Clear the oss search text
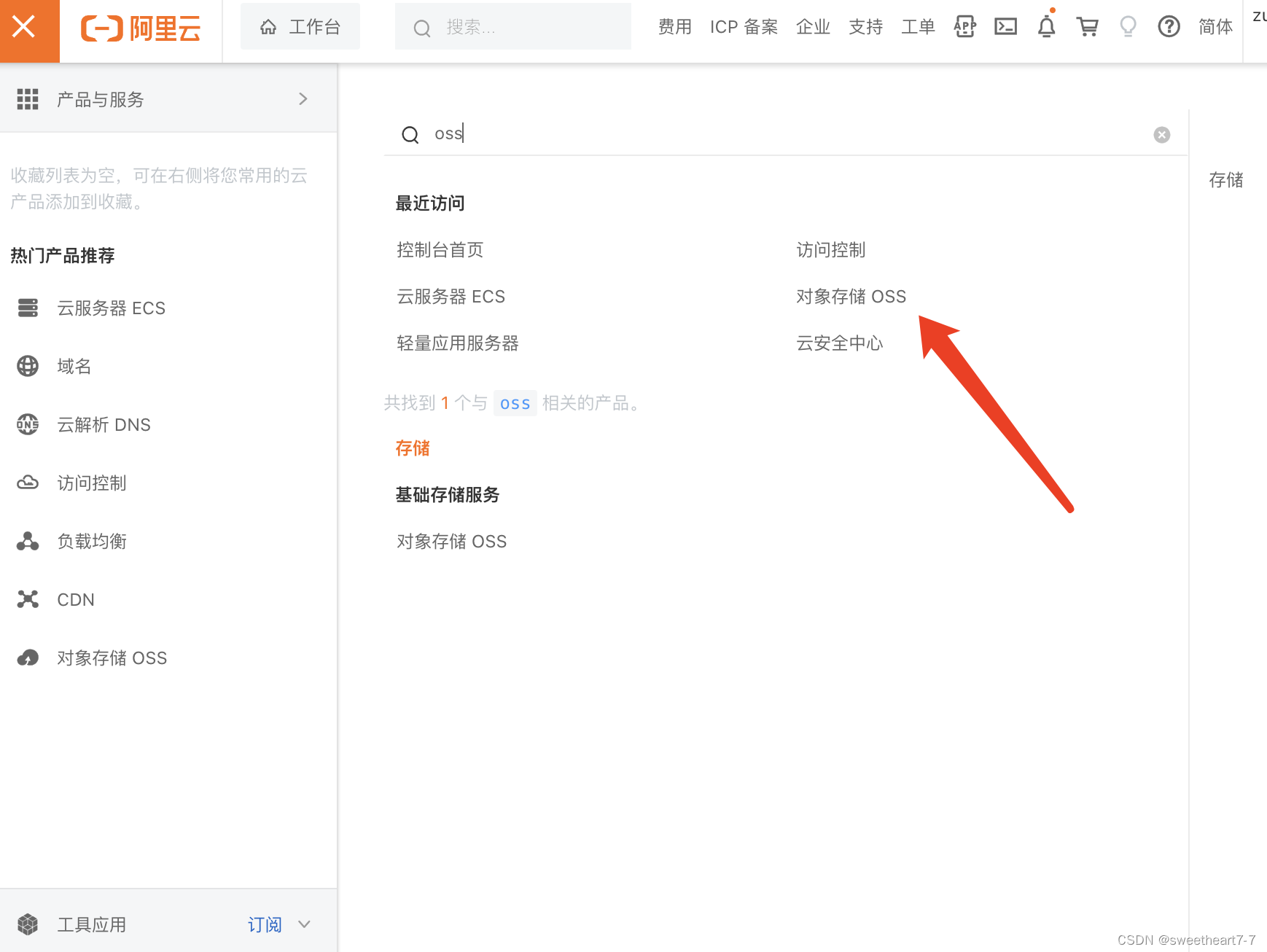This screenshot has width=1267, height=952. (1162, 135)
